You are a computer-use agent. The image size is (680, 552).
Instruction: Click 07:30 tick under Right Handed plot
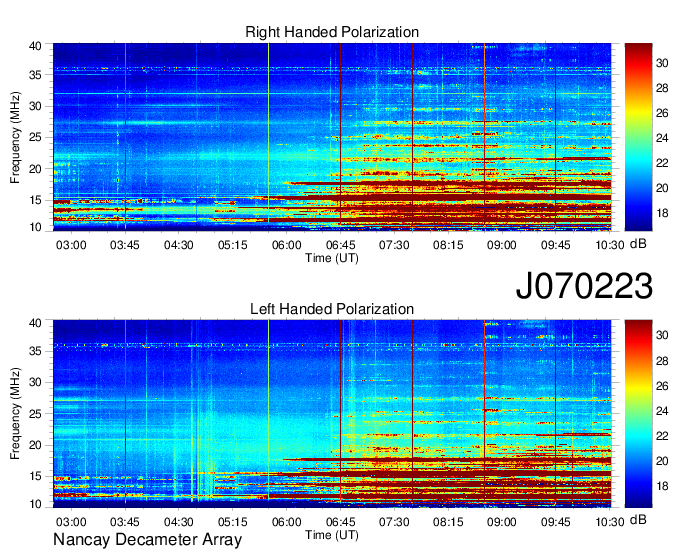coord(394,245)
